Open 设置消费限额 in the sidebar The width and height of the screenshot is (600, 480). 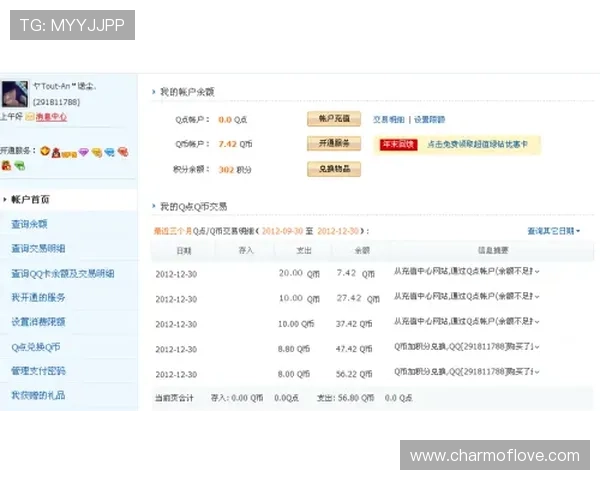[38, 322]
